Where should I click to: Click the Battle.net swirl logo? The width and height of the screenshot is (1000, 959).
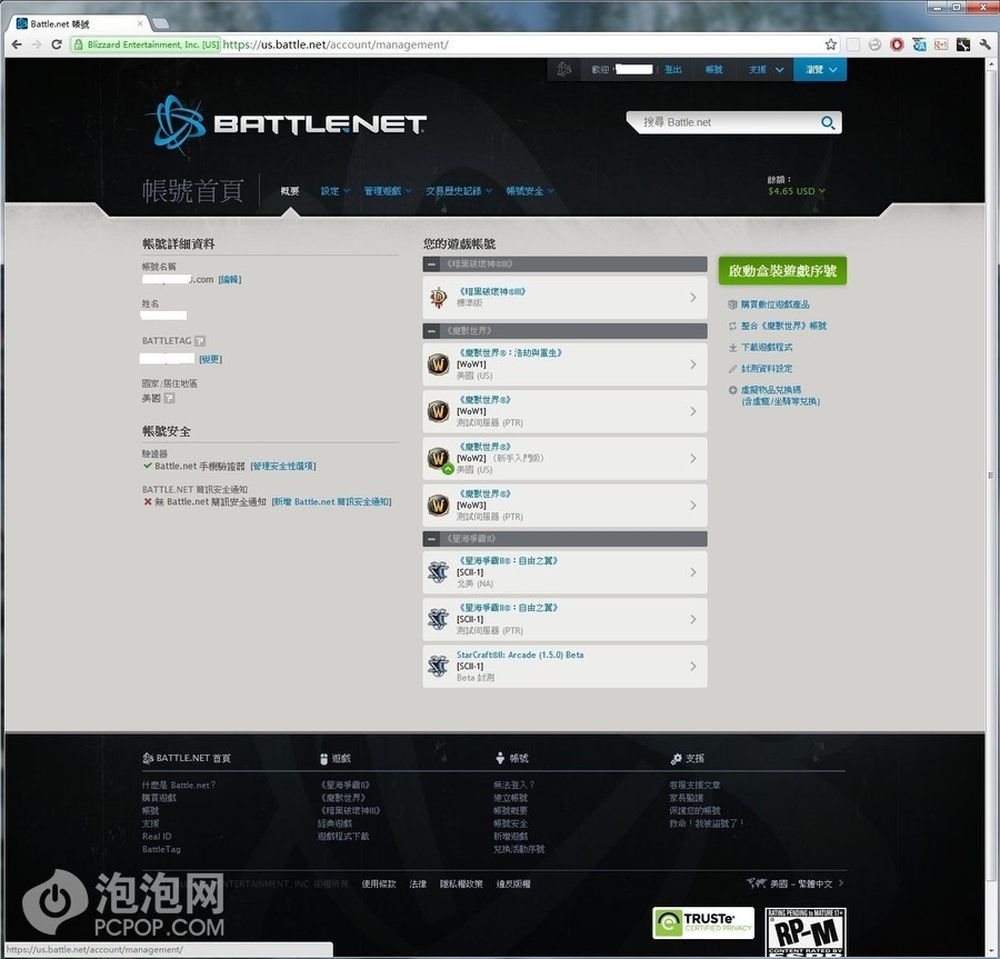178,124
